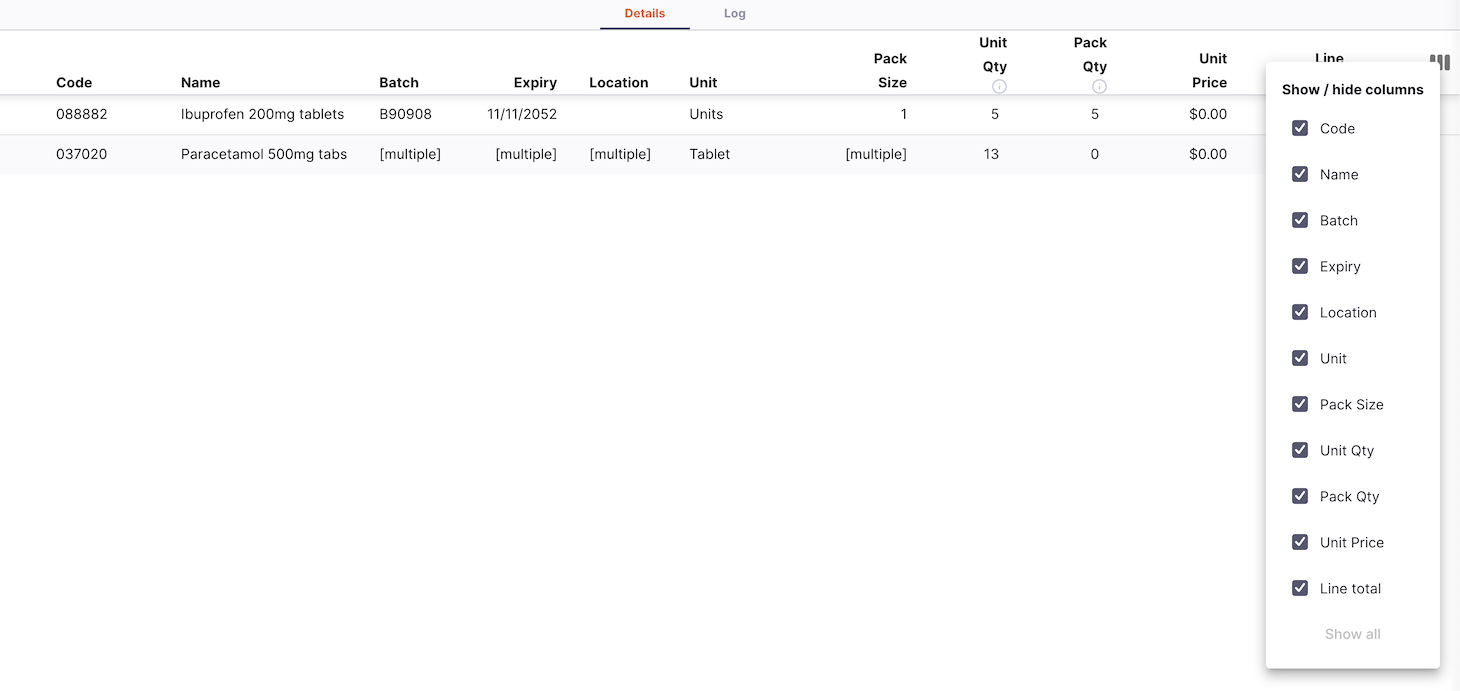Viewport: 1460px width, 691px height.
Task: Switch to the Log tab
Action: coord(734,14)
